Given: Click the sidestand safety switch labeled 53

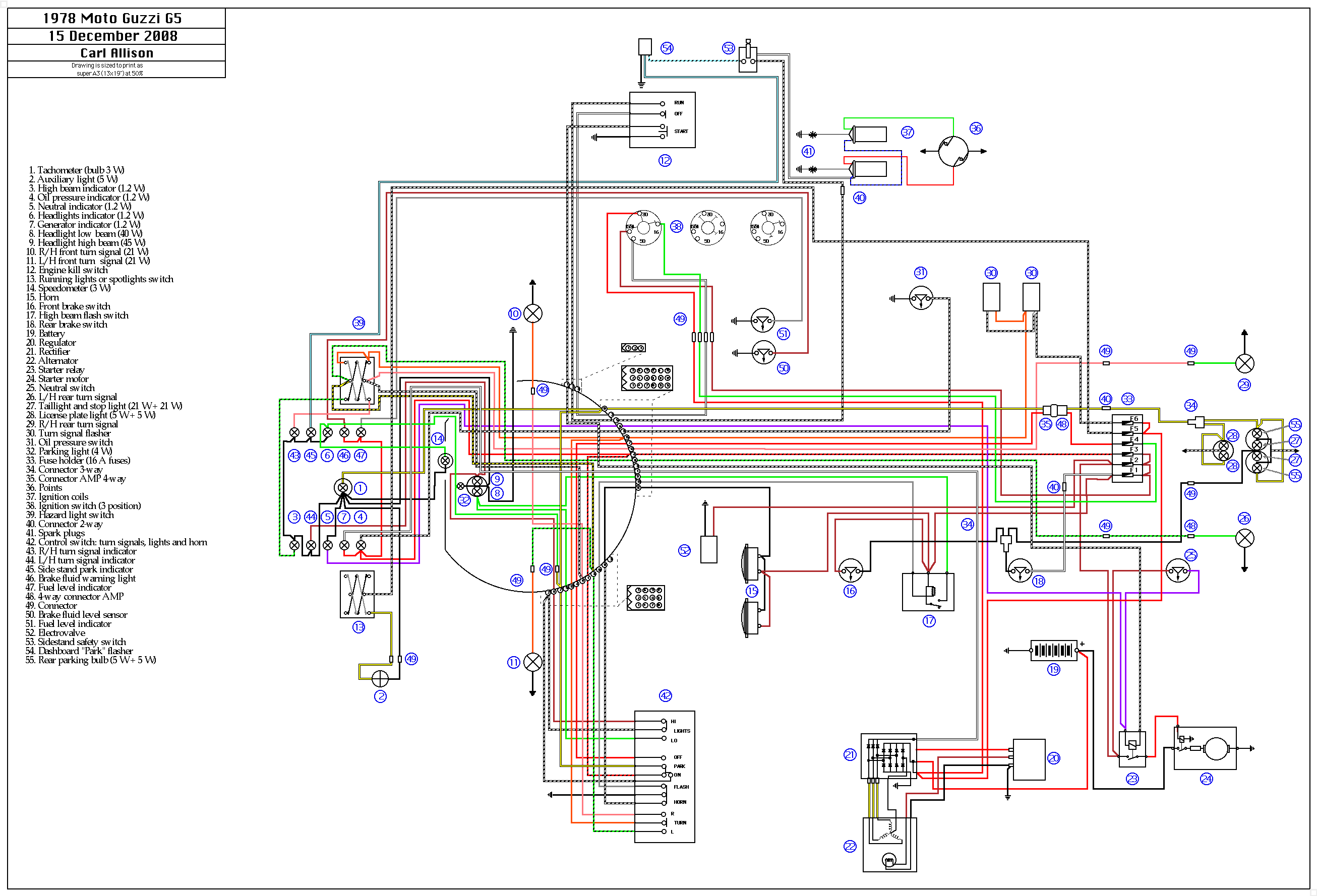Looking at the screenshot, I should [x=747, y=56].
